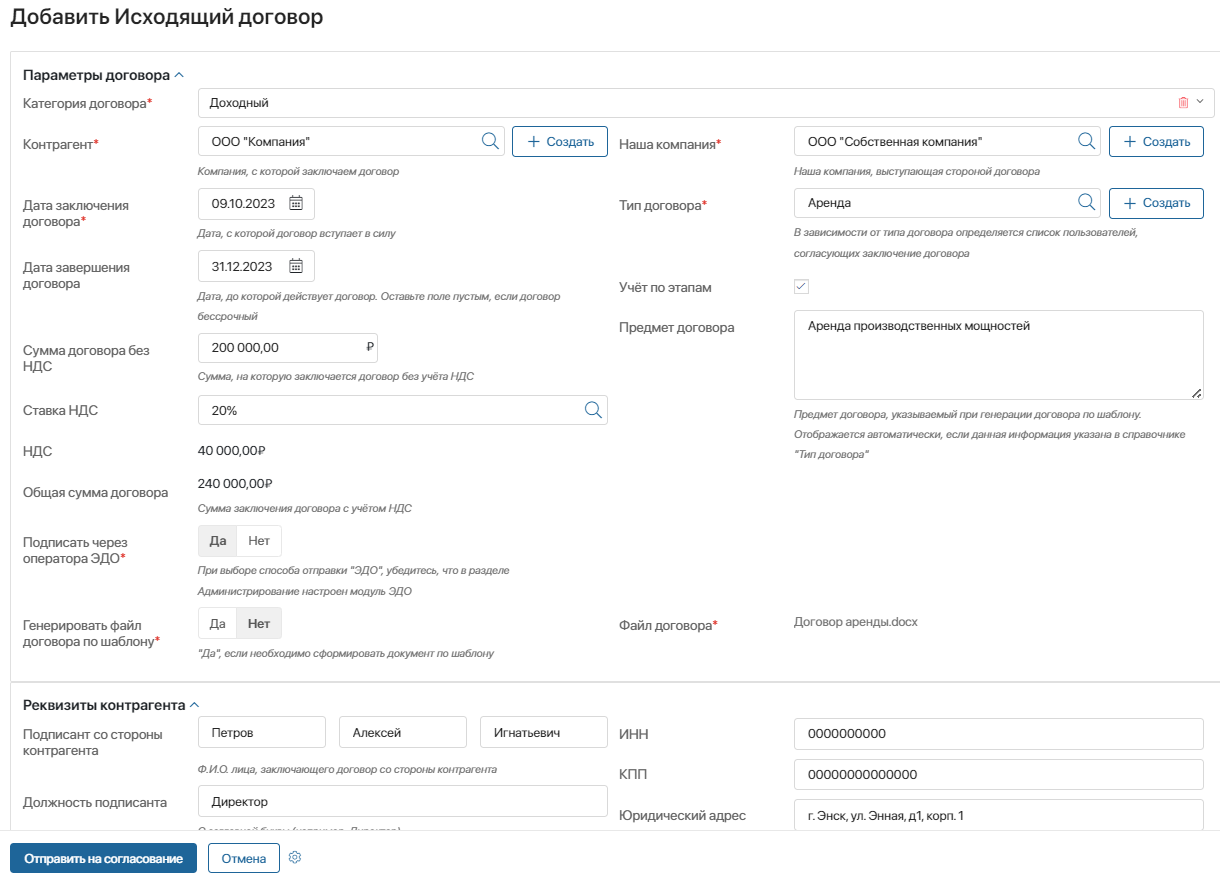The height and width of the screenshot is (877, 1220).
Task: Toggle the Учёт по этапам checkbox
Action: point(801,287)
